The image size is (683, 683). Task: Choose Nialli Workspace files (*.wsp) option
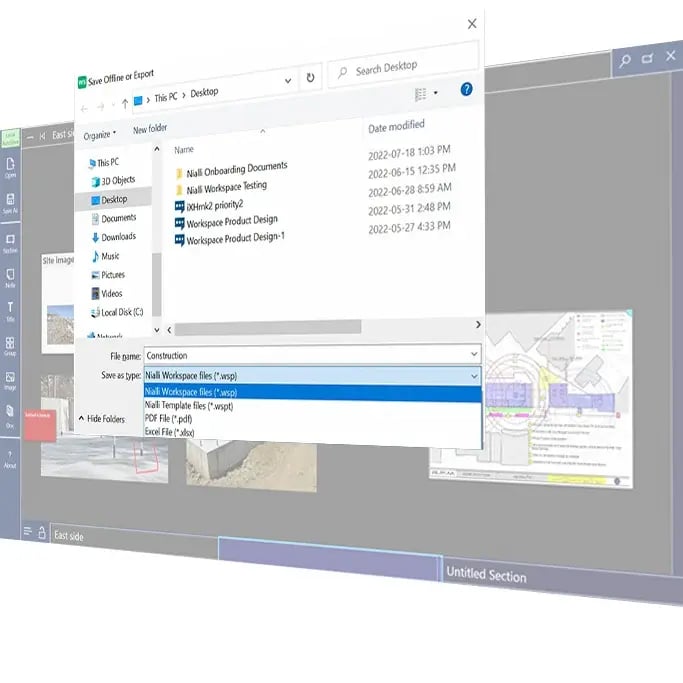pos(312,392)
